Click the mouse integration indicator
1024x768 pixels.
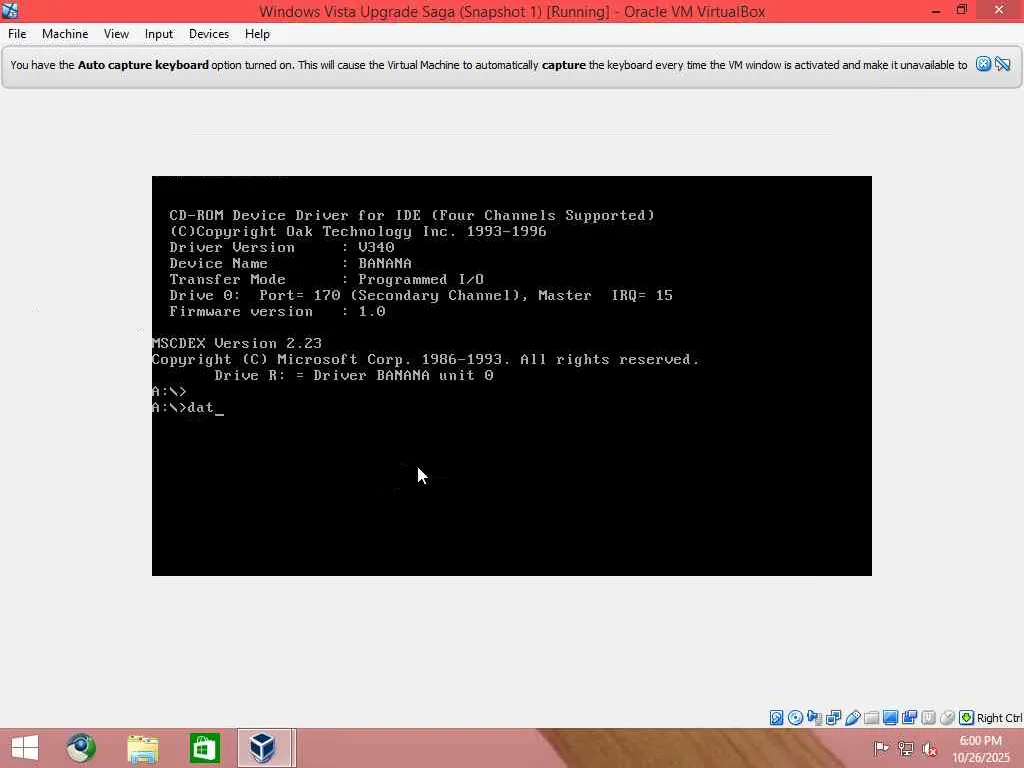pyautogui.click(x=947, y=718)
